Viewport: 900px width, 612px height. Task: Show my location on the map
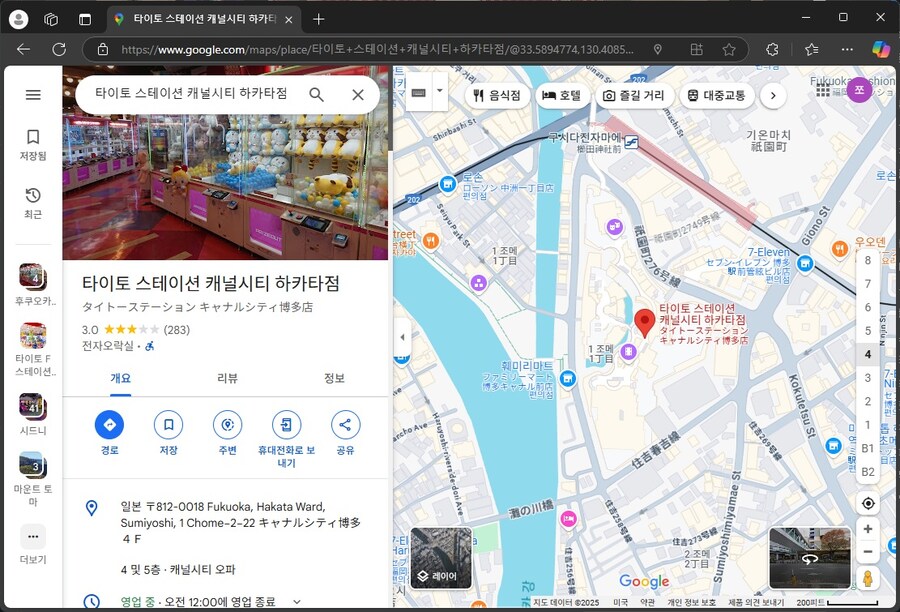click(x=868, y=503)
